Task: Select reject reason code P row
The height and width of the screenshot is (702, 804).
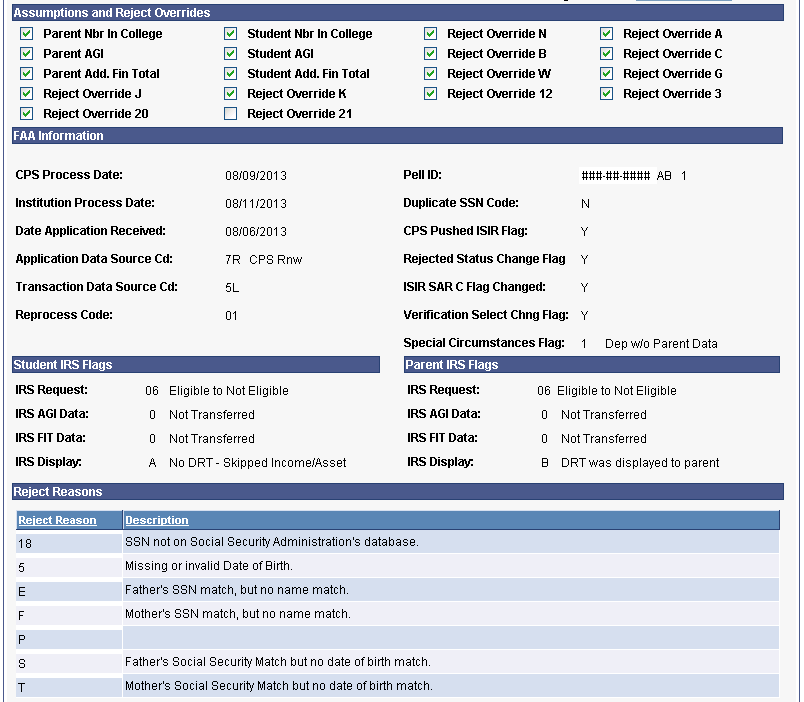Action: click(x=69, y=639)
